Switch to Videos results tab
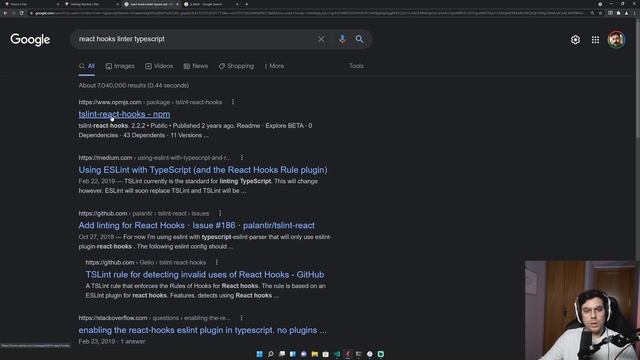 pos(159,66)
